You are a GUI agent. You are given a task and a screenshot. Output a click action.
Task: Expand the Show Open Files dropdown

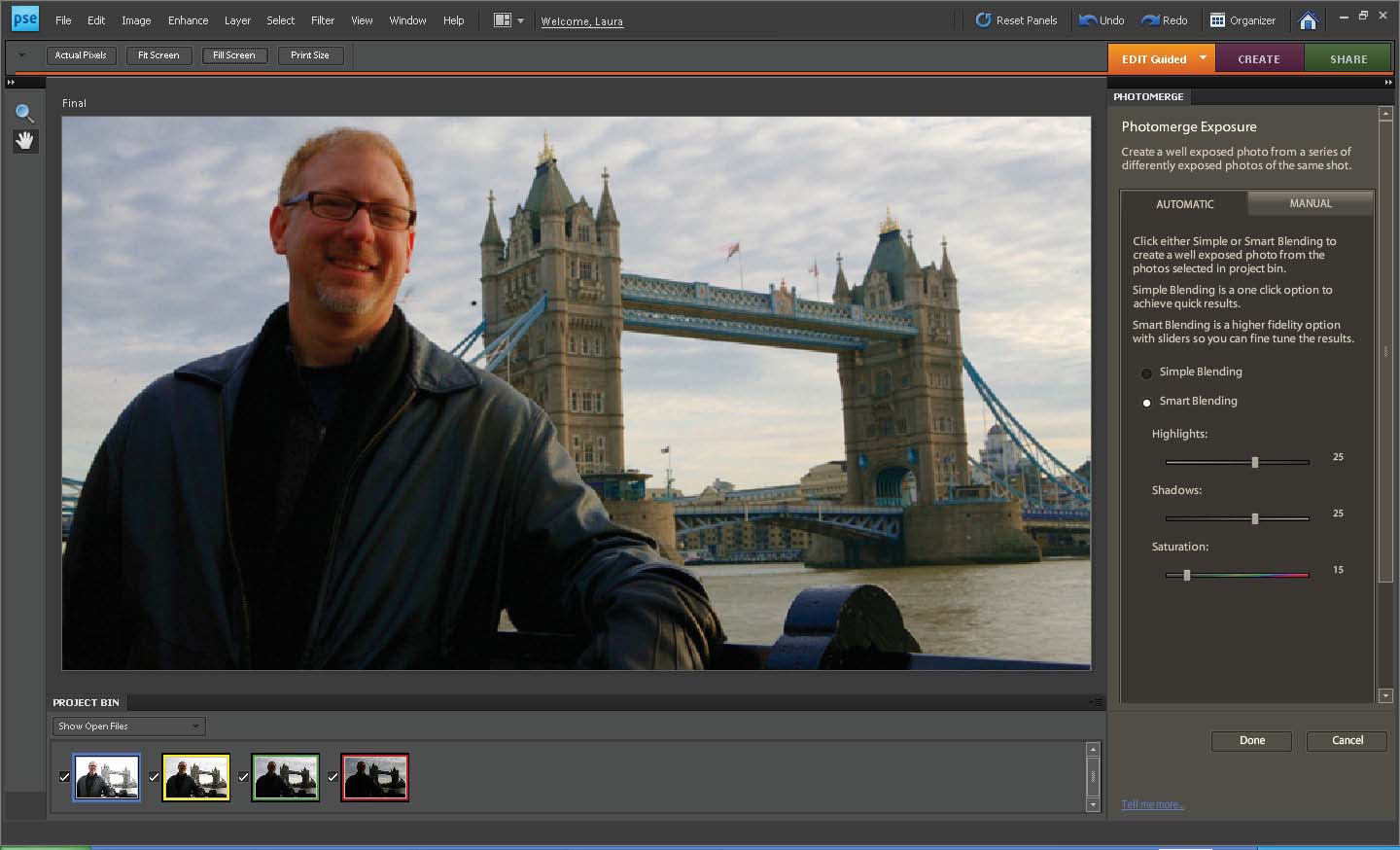128,726
